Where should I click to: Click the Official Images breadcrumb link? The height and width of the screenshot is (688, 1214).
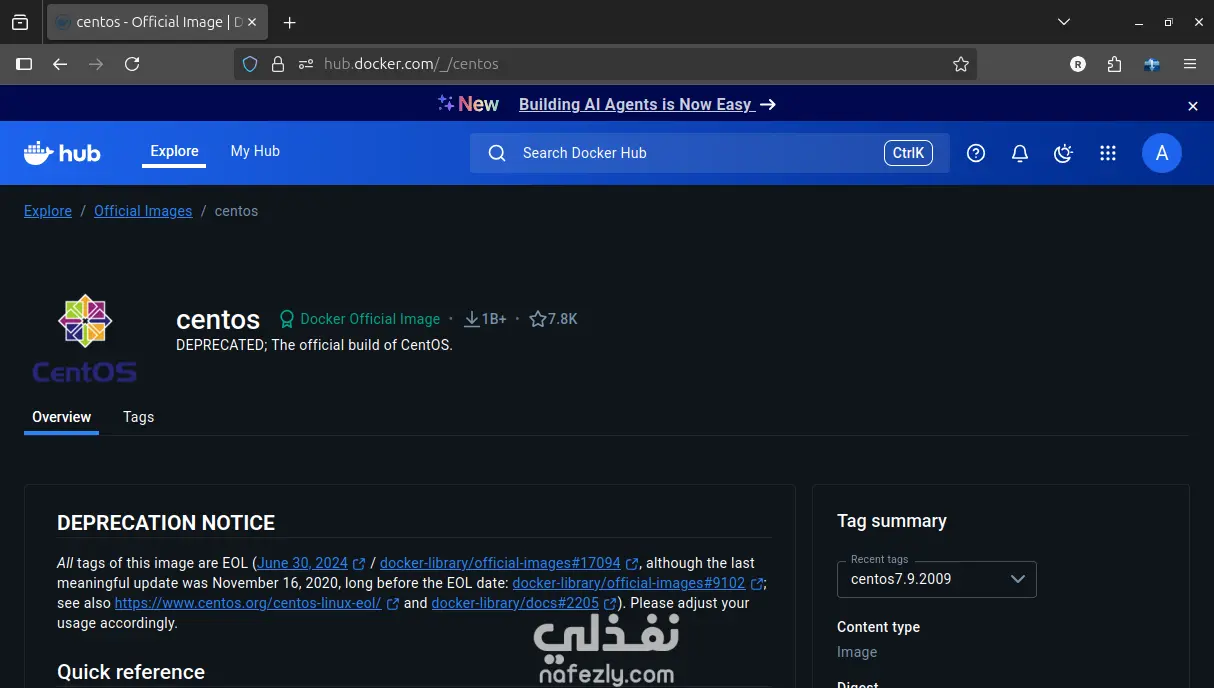point(143,211)
